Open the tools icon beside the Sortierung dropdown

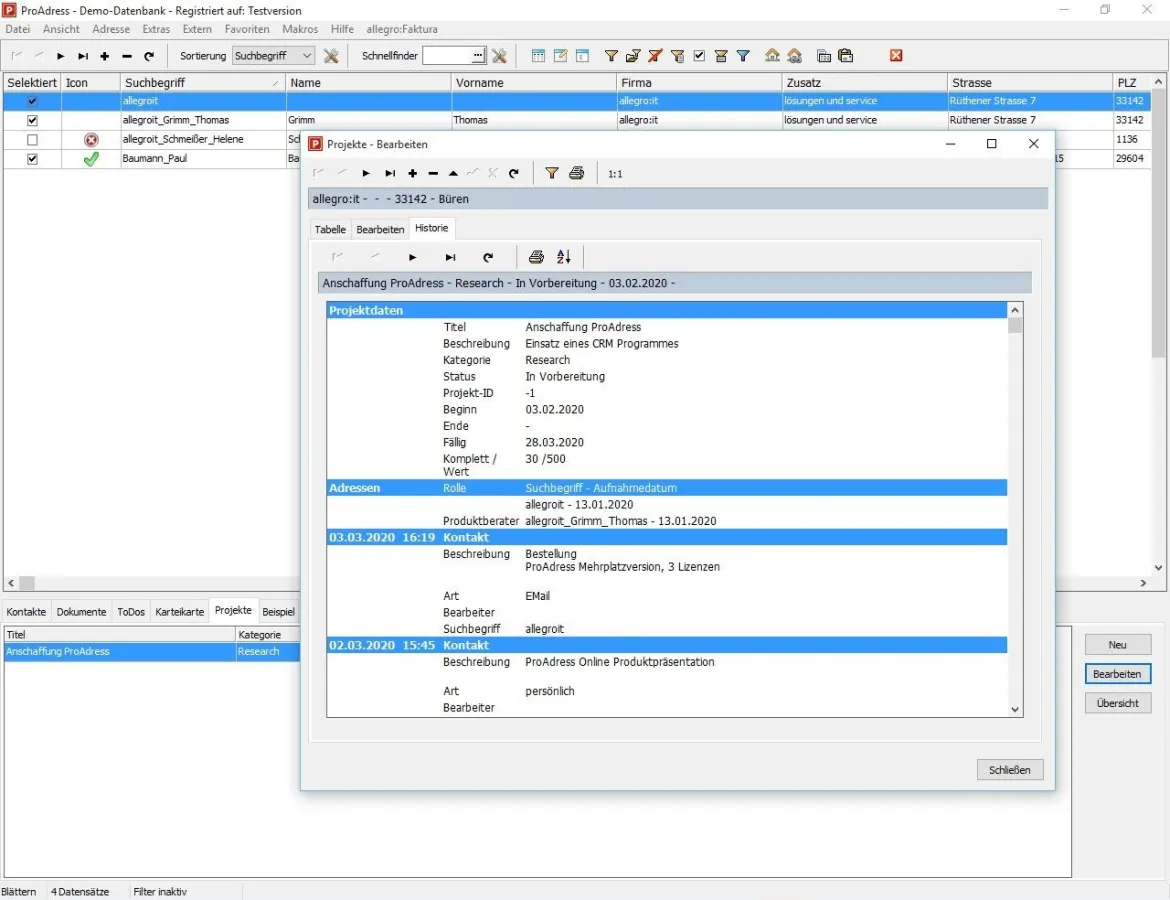(331, 56)
